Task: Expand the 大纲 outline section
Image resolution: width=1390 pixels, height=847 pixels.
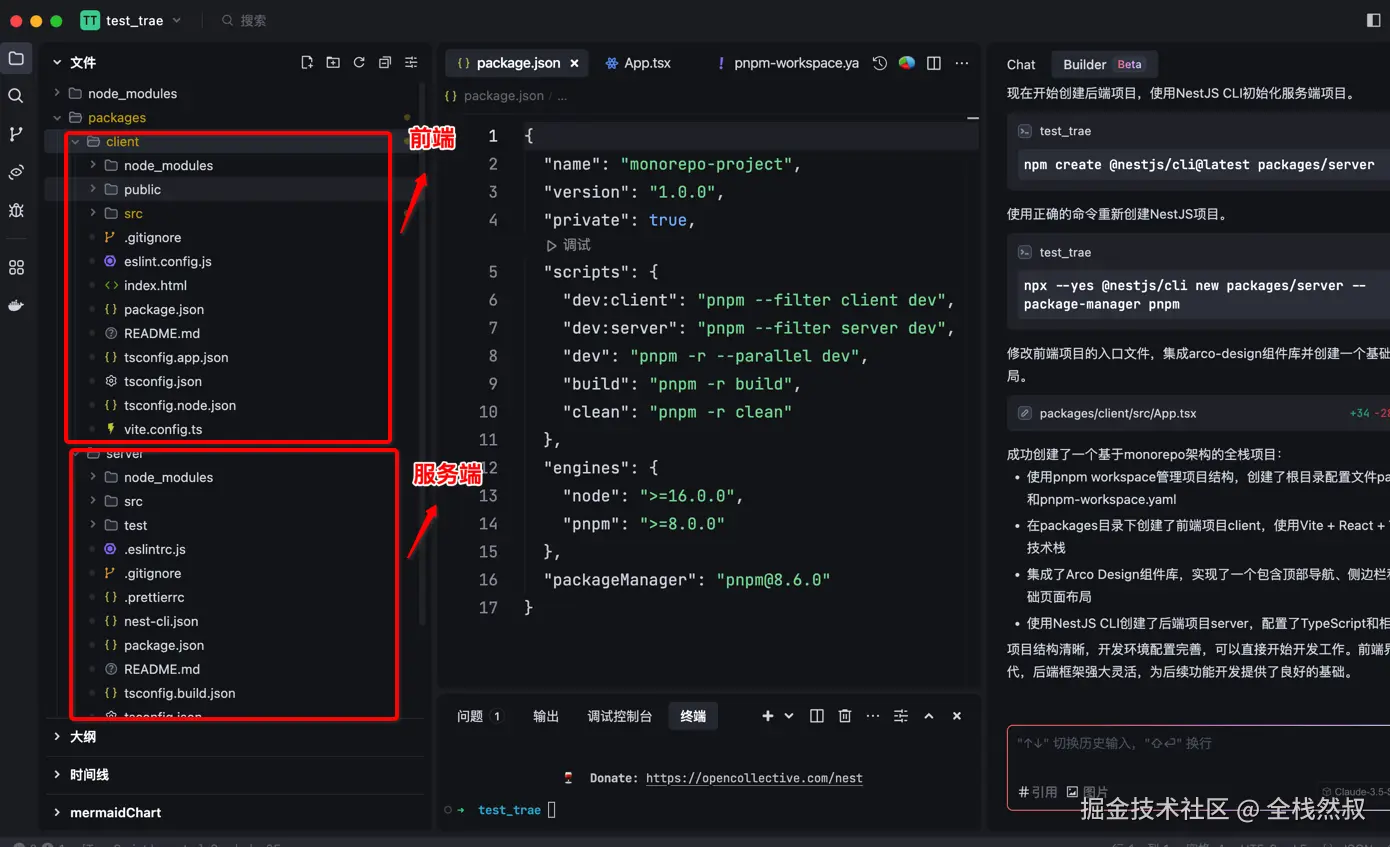Action: [x=83, y=736]
